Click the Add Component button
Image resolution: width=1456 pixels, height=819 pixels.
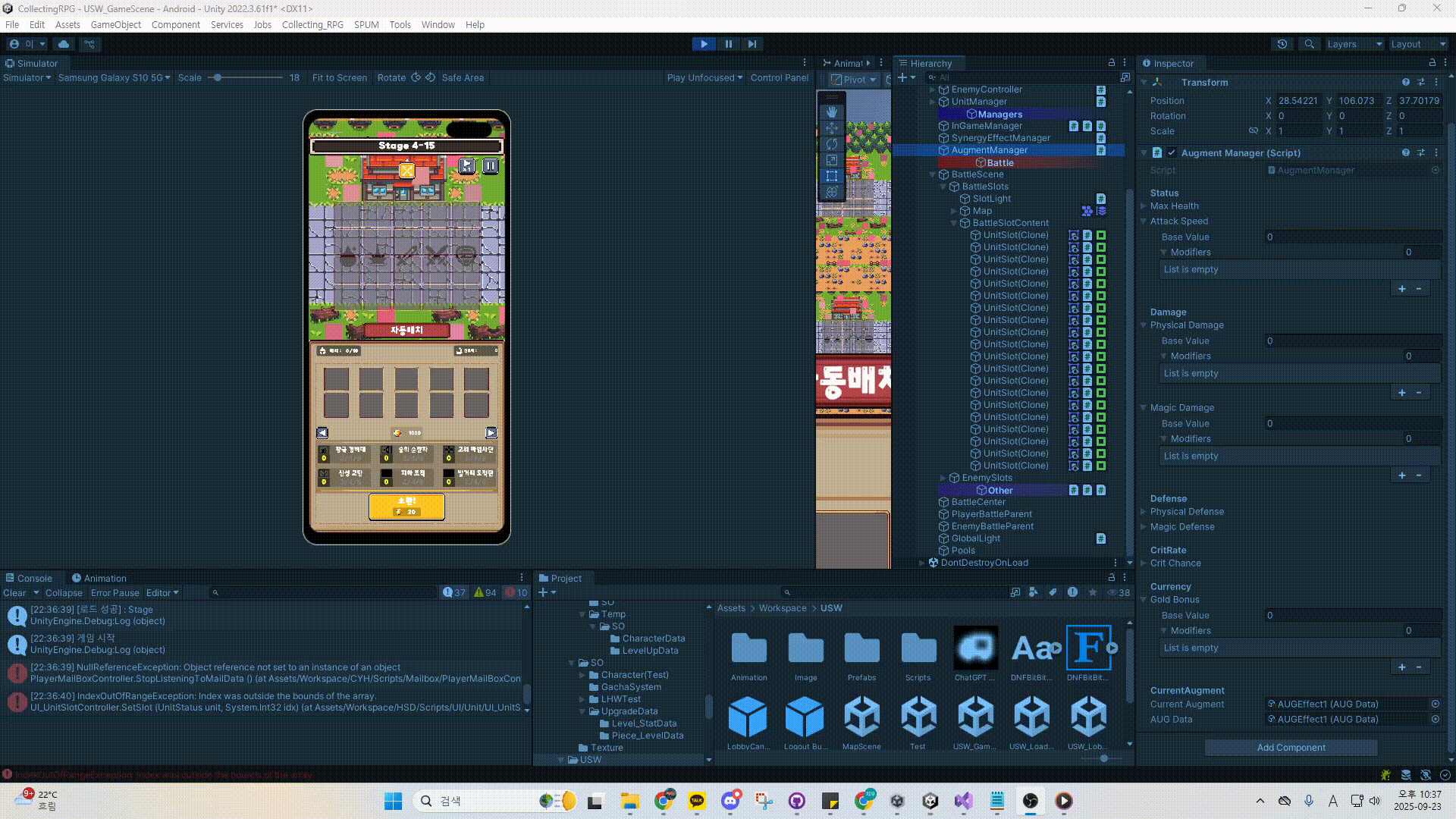click(1291, 747)
